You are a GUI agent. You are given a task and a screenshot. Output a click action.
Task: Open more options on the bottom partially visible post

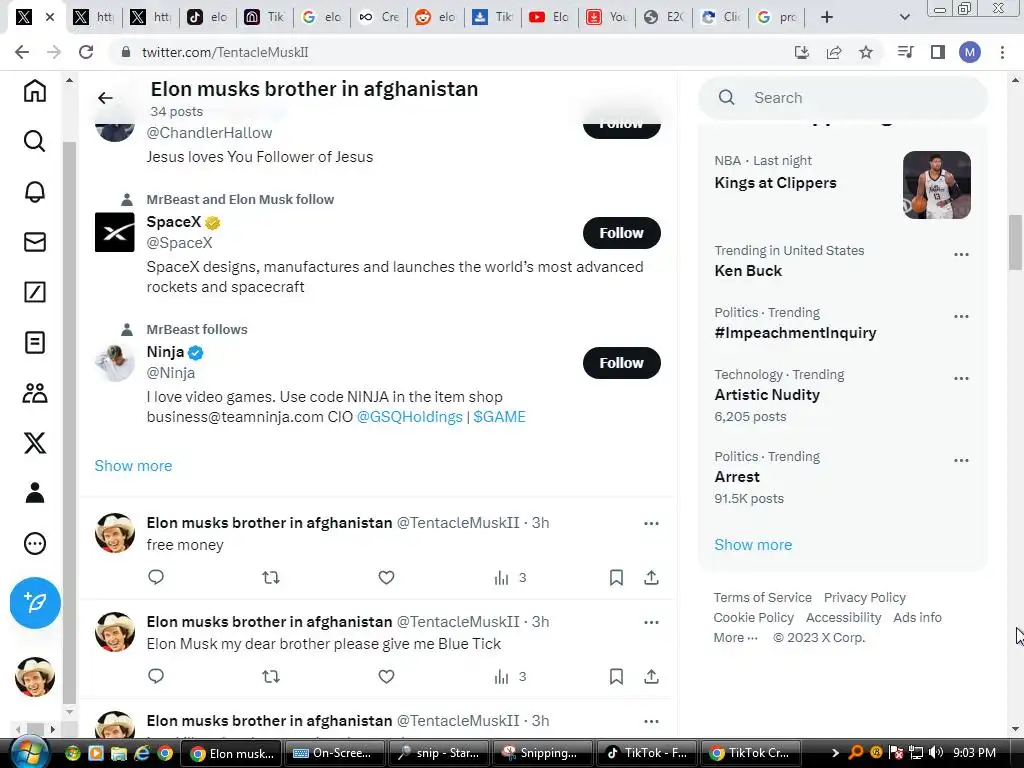pyautogui.click(x=651, y=722)
